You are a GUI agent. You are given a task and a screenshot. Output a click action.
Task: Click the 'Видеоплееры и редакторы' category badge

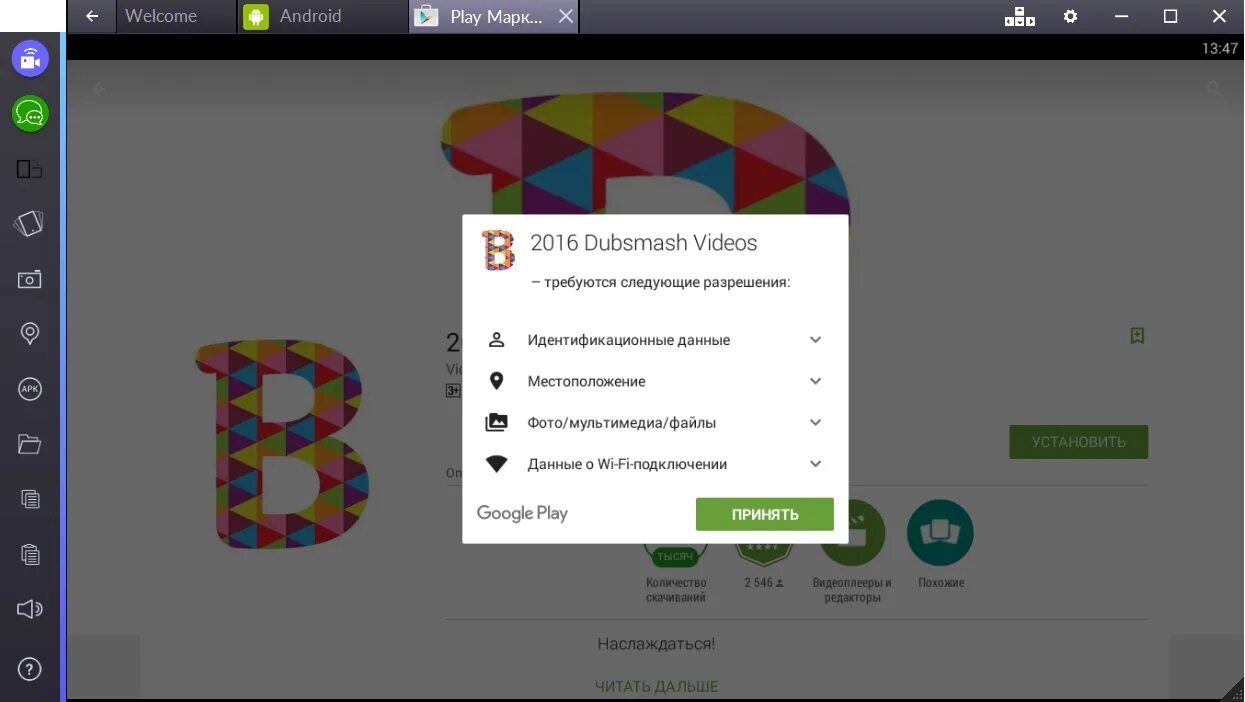853,552
